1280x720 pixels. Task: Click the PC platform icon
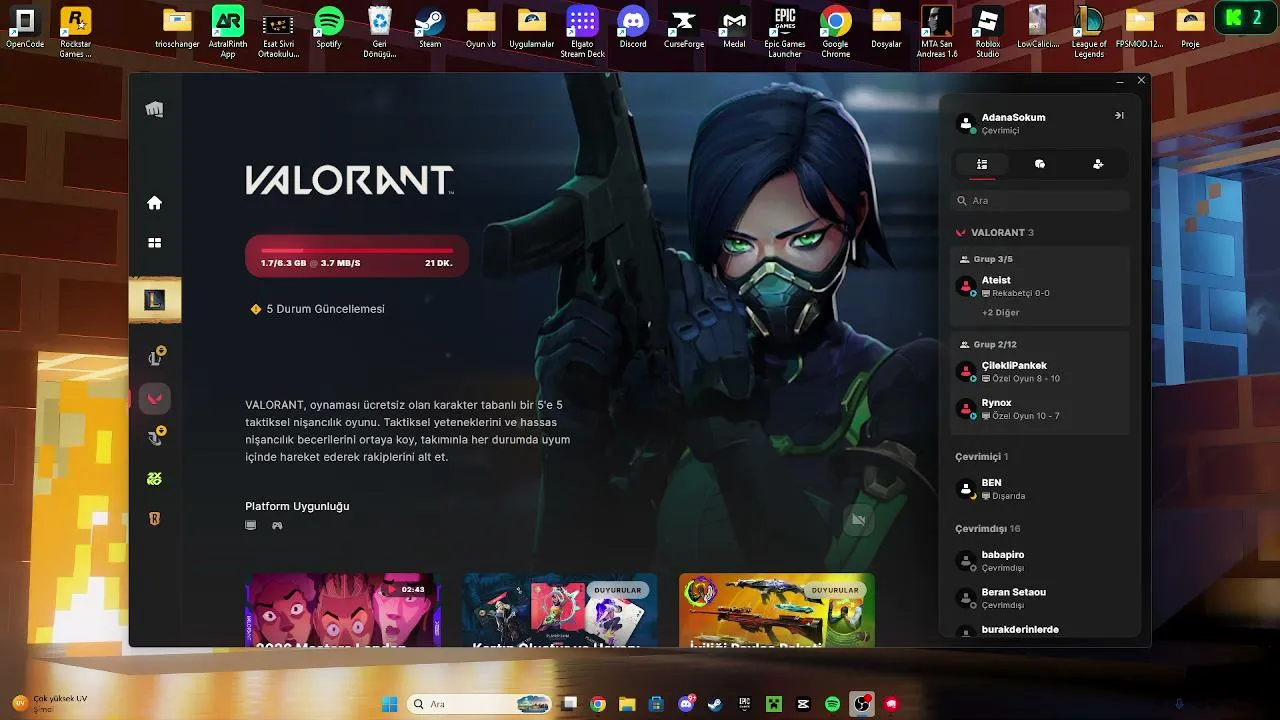tap(251, 525)
